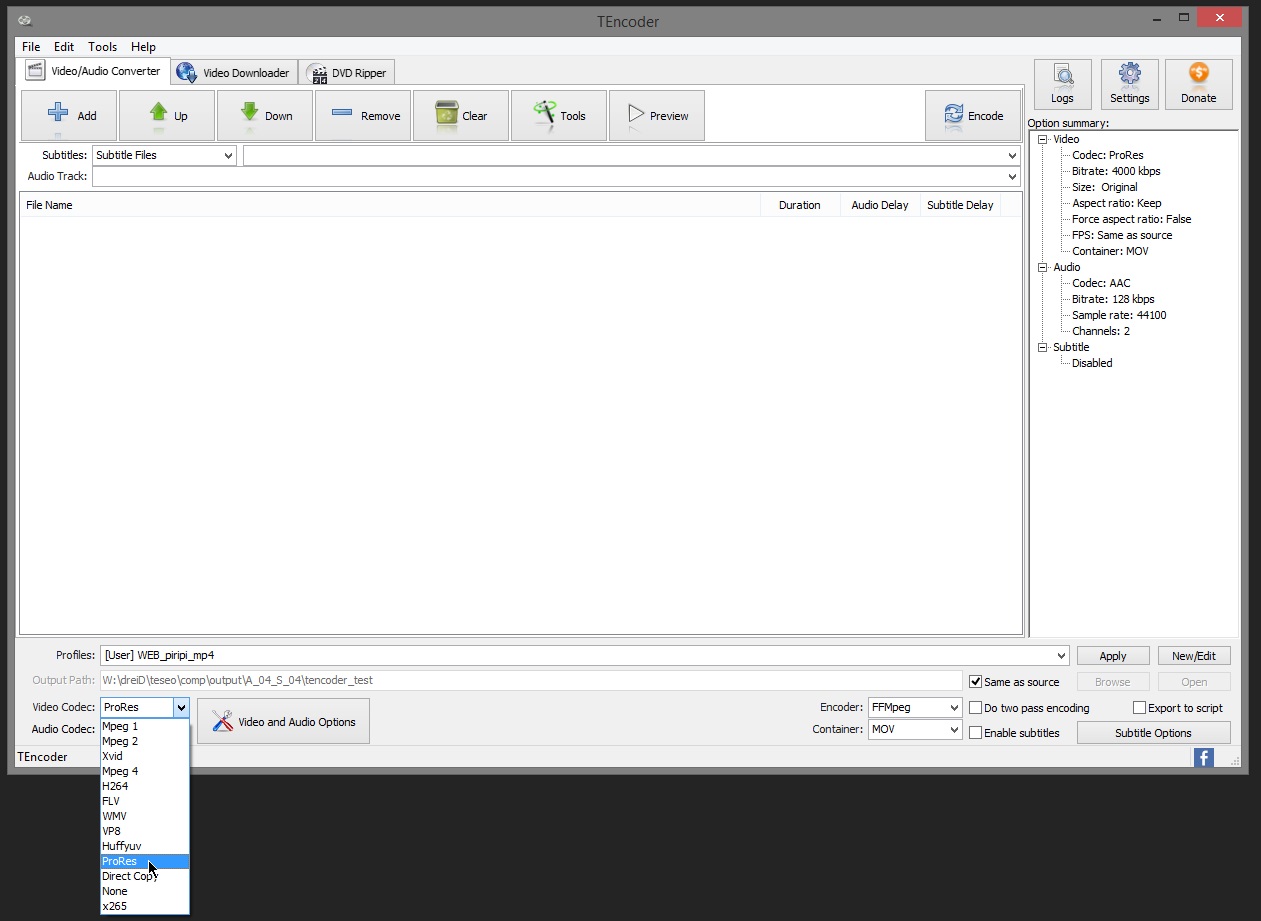Click New/Edit profile button
The height and width of the screenshot is (921, 1261).
point(1194,656)
